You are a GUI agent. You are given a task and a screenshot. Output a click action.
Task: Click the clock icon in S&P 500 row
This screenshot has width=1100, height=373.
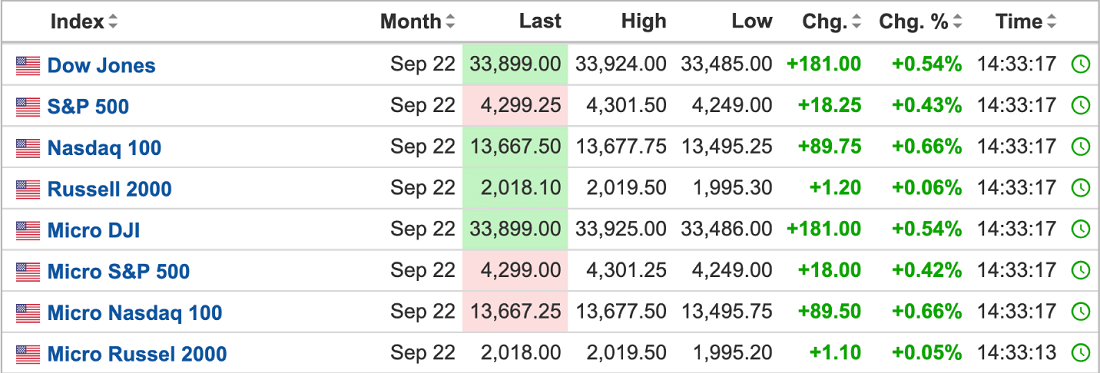(1080, 106)
